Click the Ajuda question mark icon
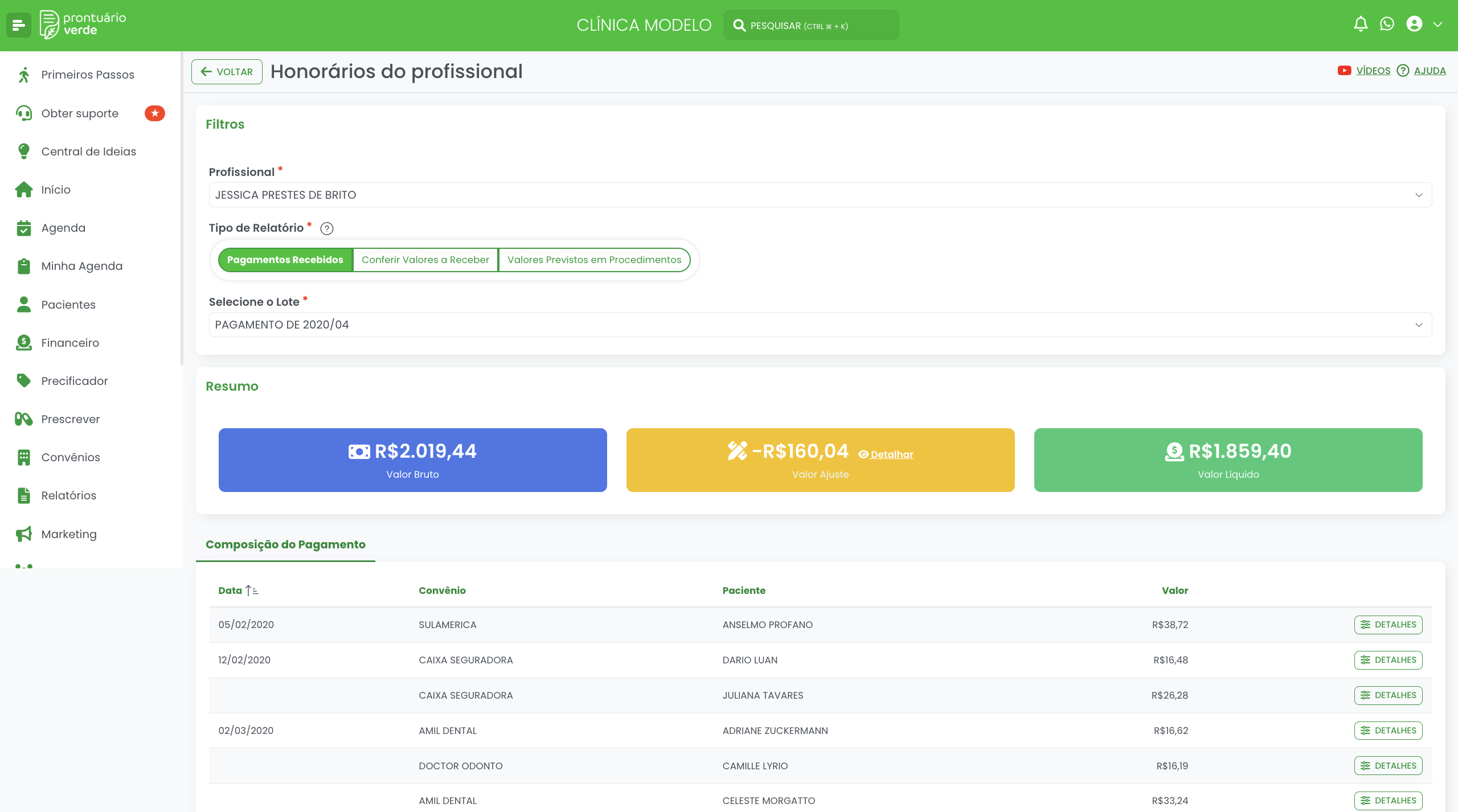Viewport: 1458px width, 812px height. [1403, 71]
